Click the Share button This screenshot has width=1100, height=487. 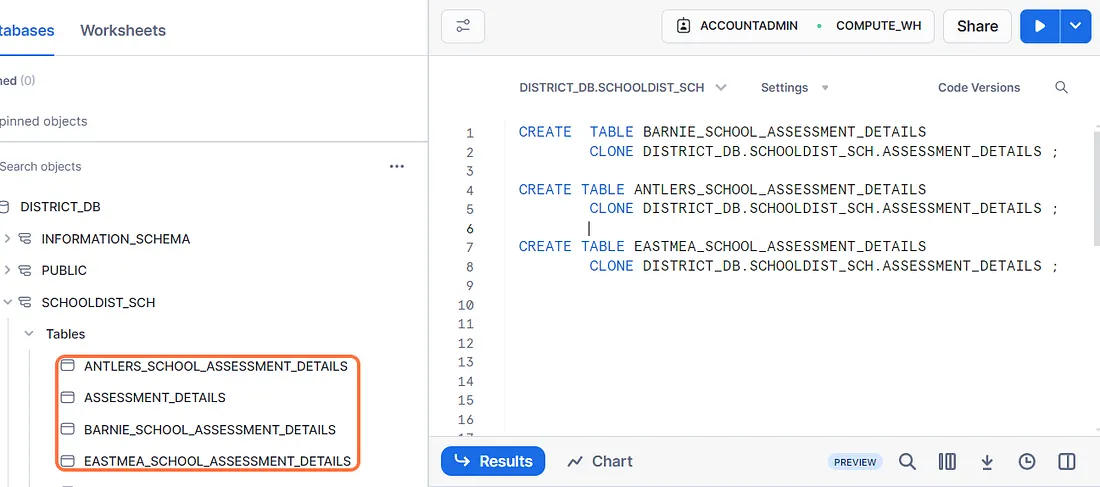(977, 26)
